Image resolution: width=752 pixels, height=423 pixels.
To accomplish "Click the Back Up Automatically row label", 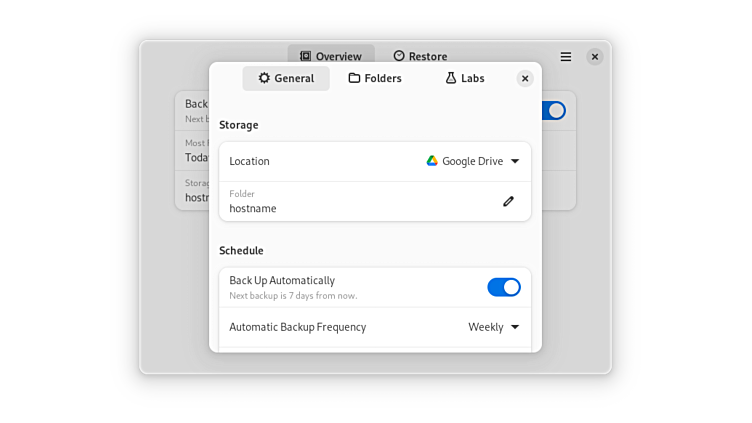I will pyautogui.click(x=282, y=281).
